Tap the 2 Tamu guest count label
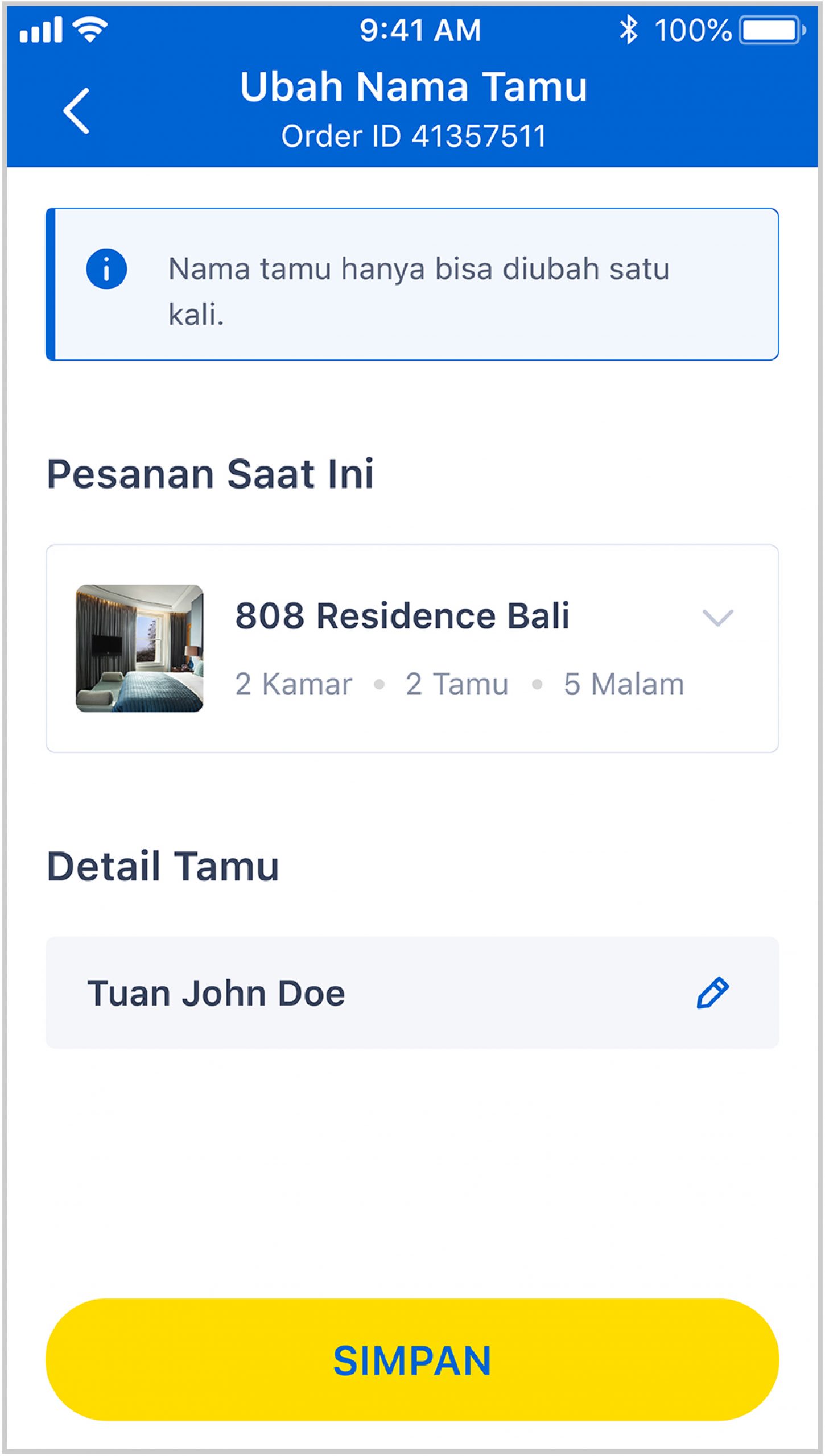Viewport: 825px width, 1456px height. [457, 684]
